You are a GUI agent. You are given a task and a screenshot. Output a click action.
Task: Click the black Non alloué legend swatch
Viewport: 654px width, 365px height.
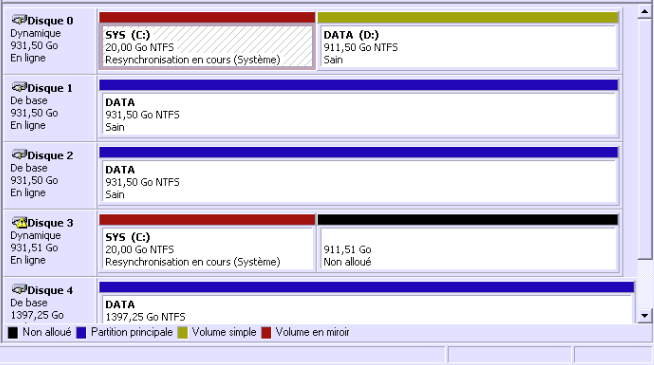[13, 332]
